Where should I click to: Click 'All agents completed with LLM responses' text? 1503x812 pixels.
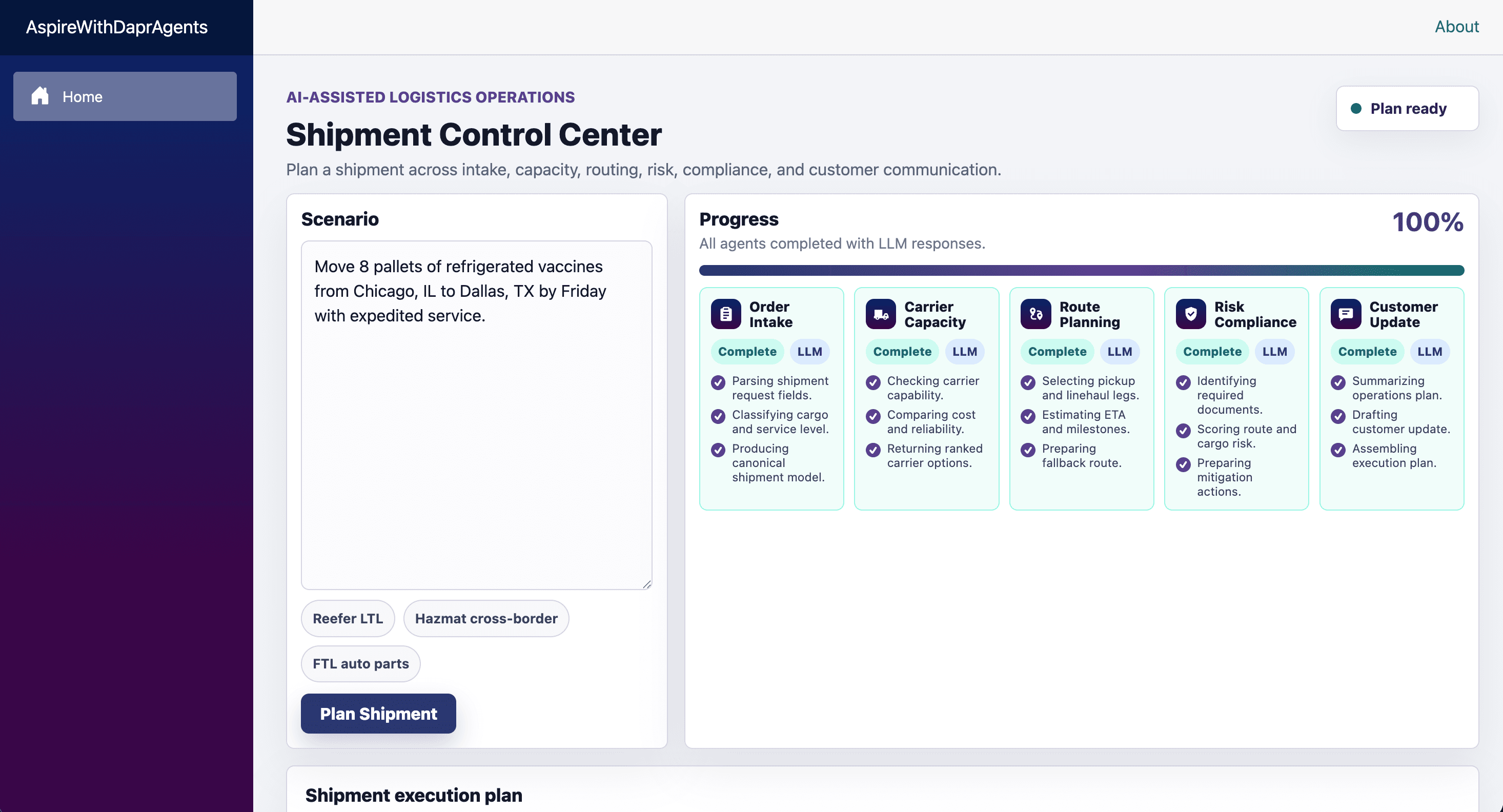point(842,243)
